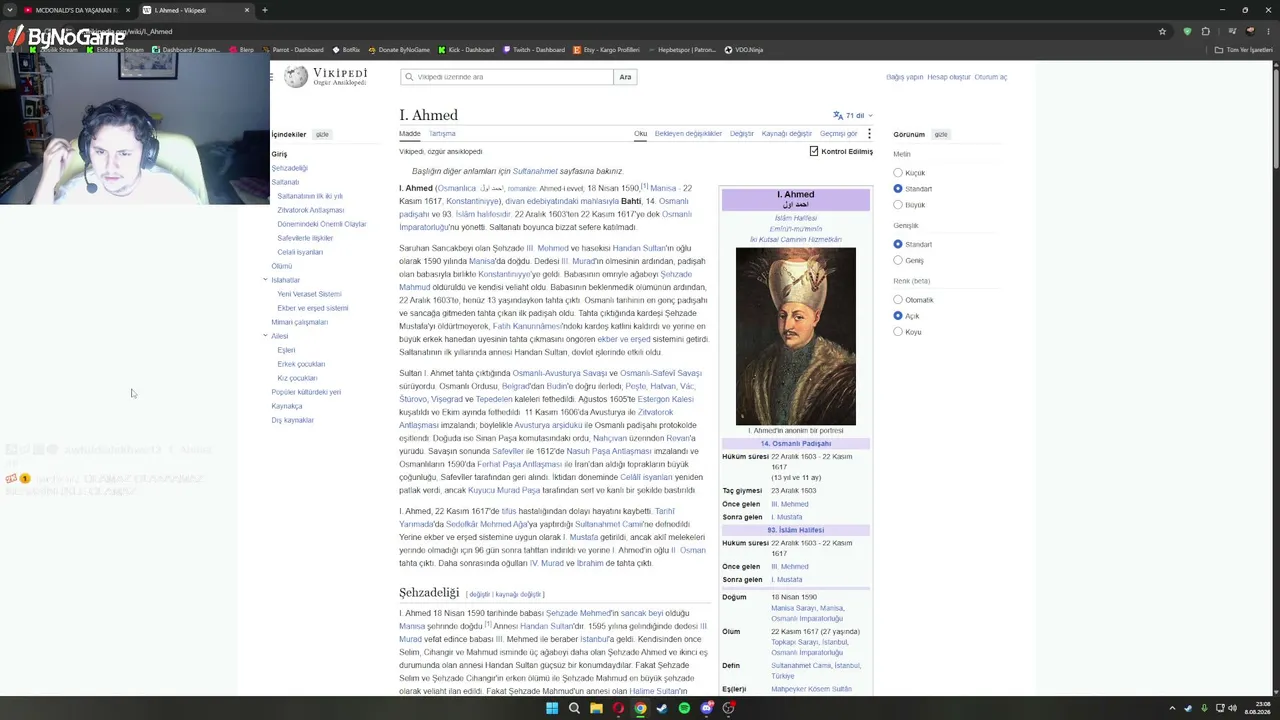Switch to the Madde tab
1280x720 pixels.
[410, 134]
